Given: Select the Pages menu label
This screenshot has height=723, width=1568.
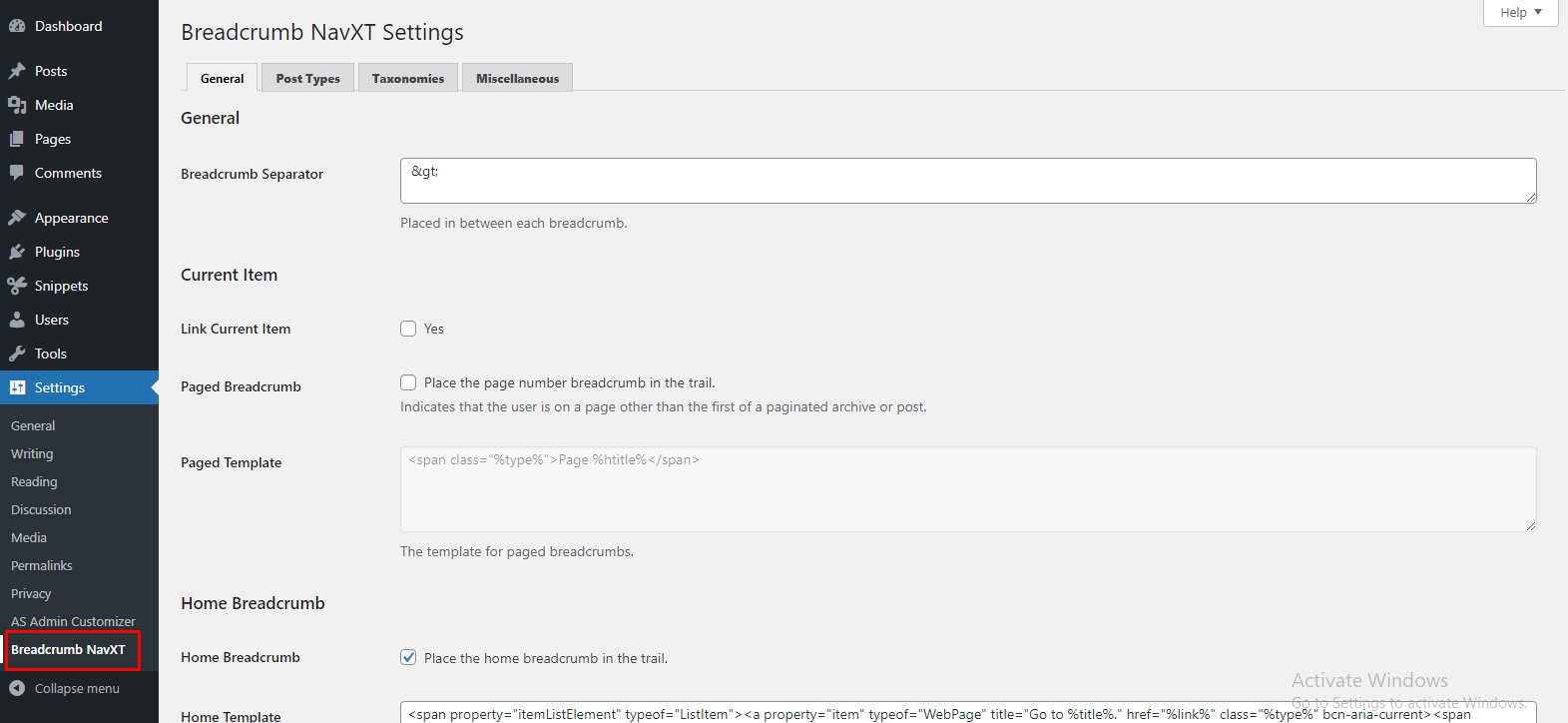Looking at the screenshot, I should [x=53, y=139].
